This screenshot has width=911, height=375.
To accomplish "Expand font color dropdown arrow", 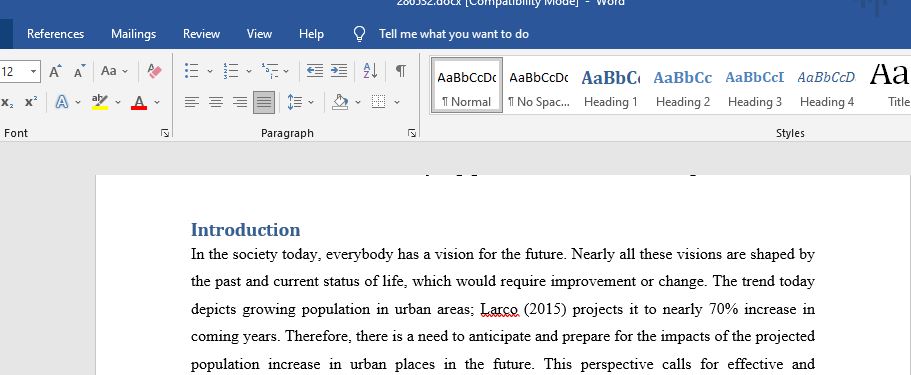I will (157, 103).
